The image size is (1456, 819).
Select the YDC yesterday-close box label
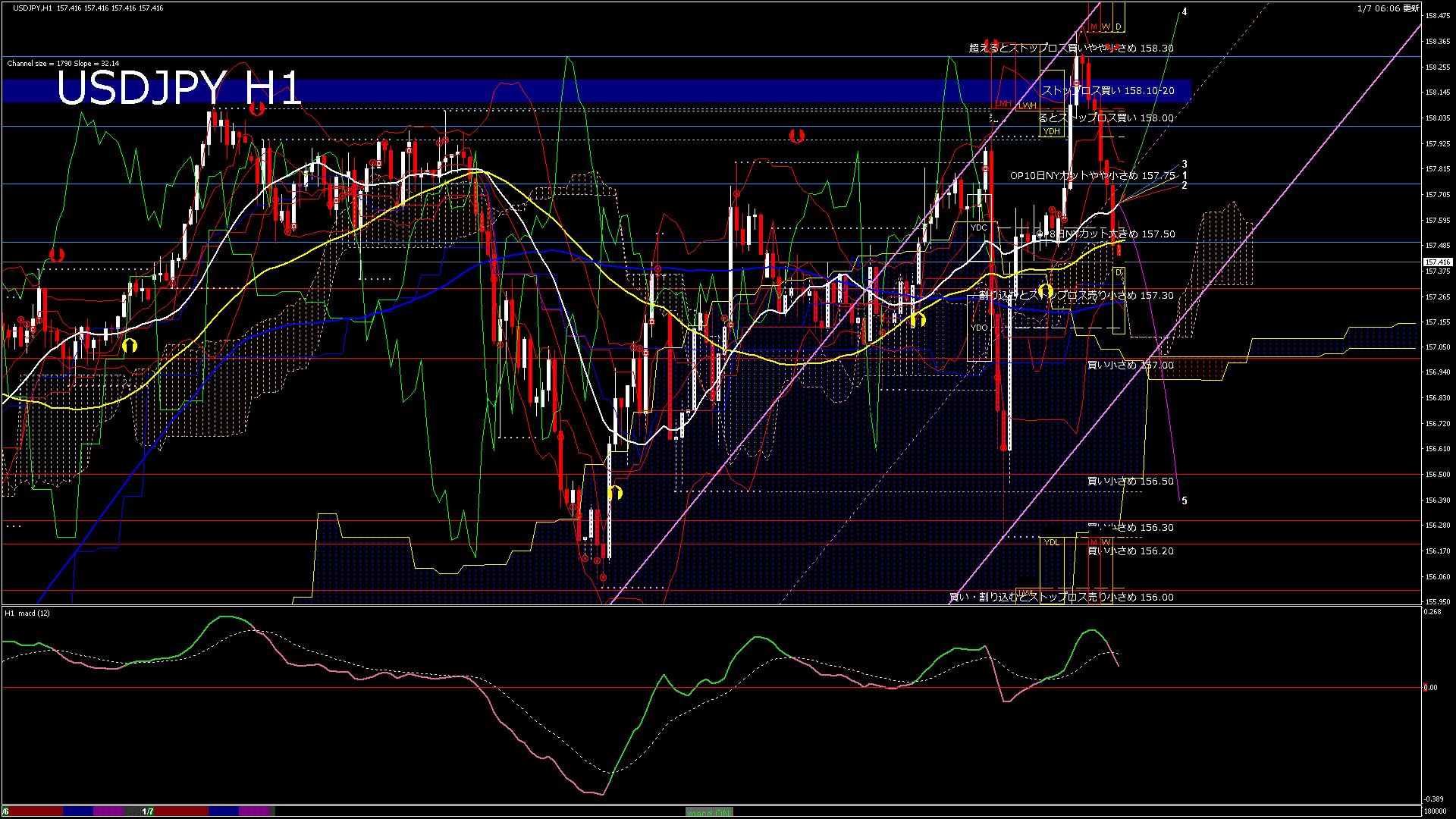click(979, 227)
